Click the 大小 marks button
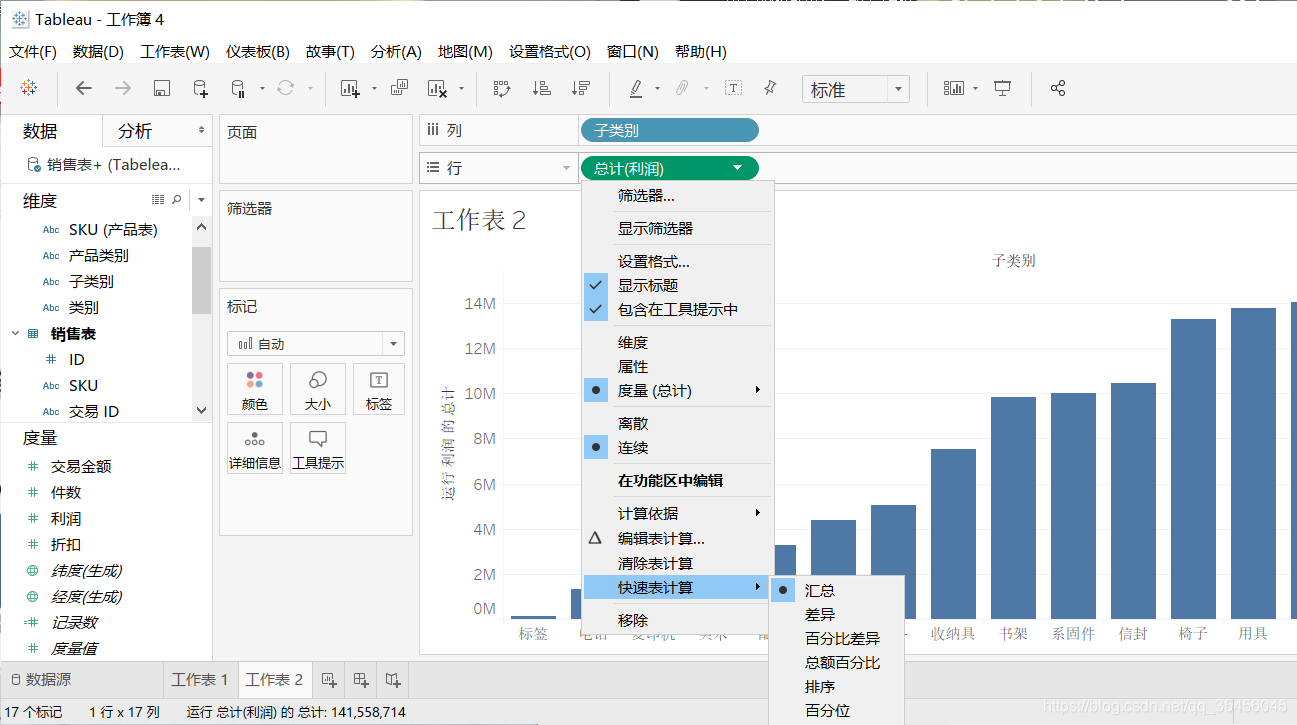Viewport: 1297px width, 725px height. pos(318,389)
